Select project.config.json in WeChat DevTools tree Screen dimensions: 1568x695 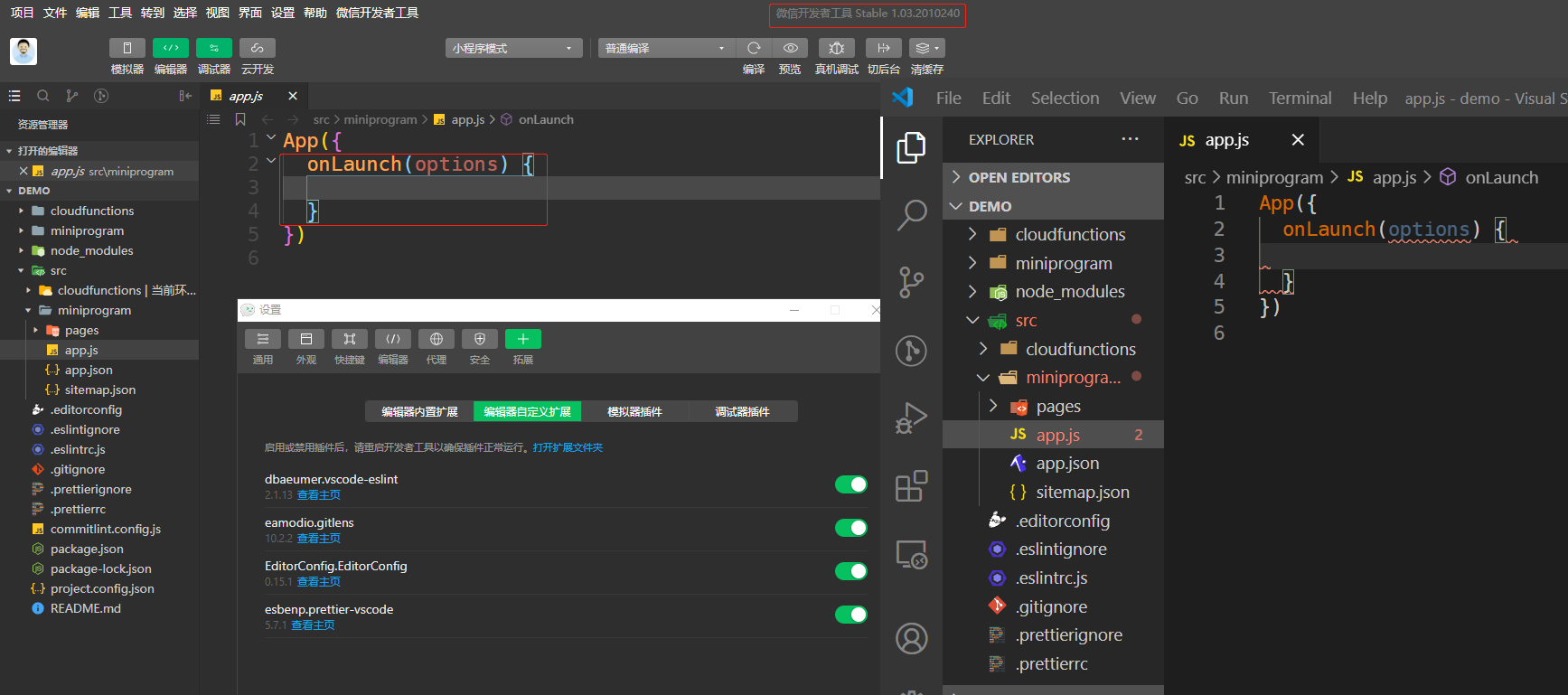point(99,588)
